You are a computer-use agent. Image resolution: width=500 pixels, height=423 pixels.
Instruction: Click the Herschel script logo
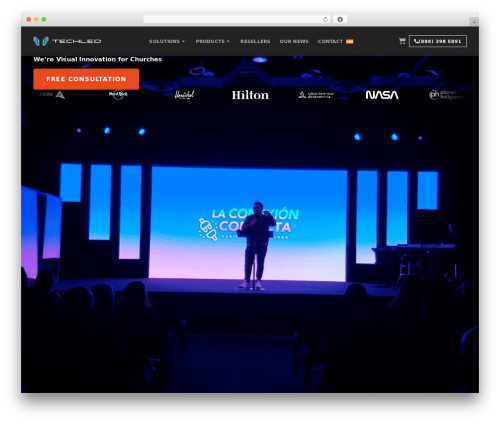(x=184, y=95)
